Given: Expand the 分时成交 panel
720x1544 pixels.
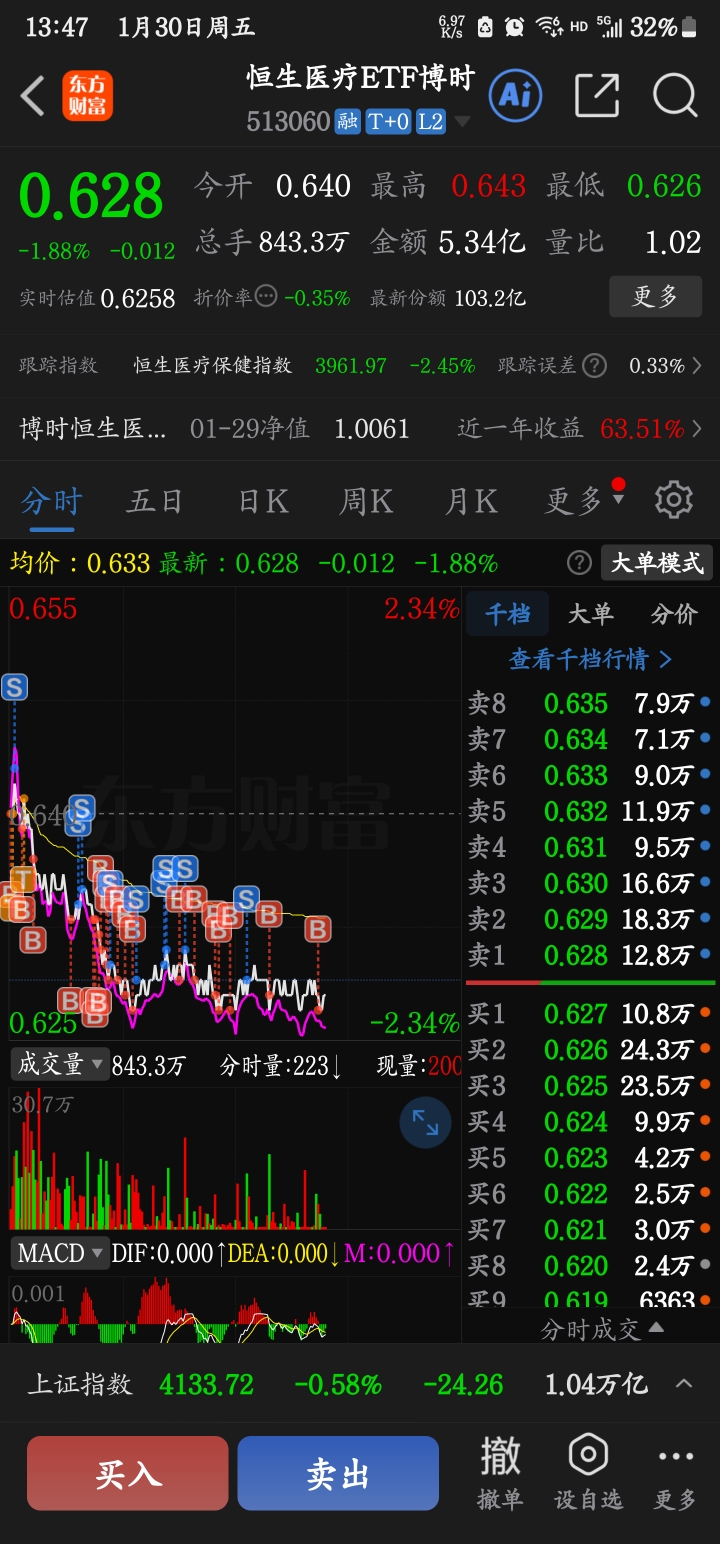Looking at the screenshot, I should click(x=602, y=1328).
